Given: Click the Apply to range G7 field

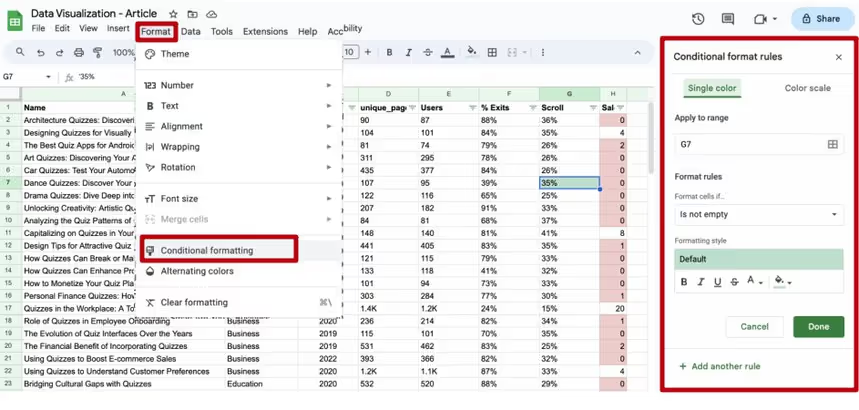Looking at the screenshot, I should (x=759, y=144).
